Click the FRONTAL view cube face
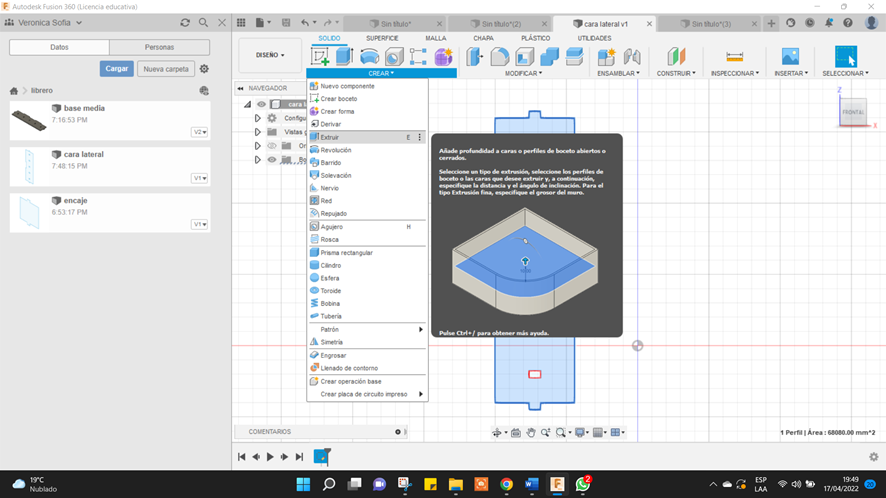The width and height of the screenshot is (886, 498). tap(853, 112)
